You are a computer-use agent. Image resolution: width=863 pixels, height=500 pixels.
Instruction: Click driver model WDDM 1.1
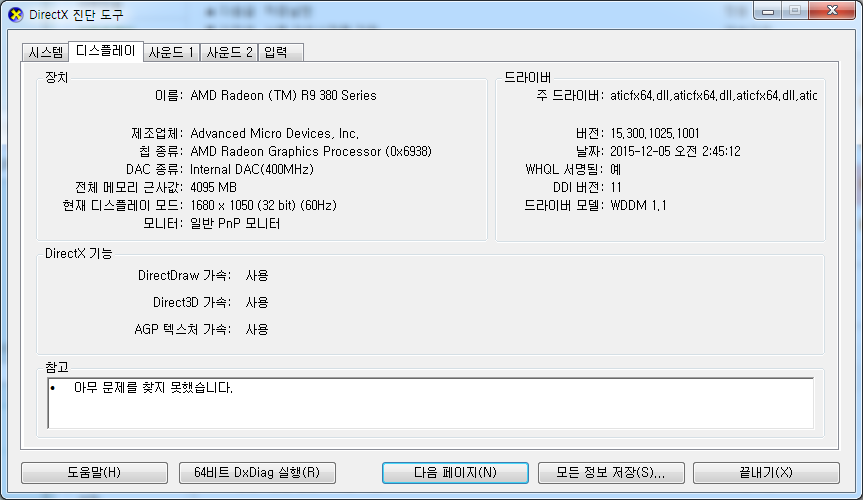638,205
